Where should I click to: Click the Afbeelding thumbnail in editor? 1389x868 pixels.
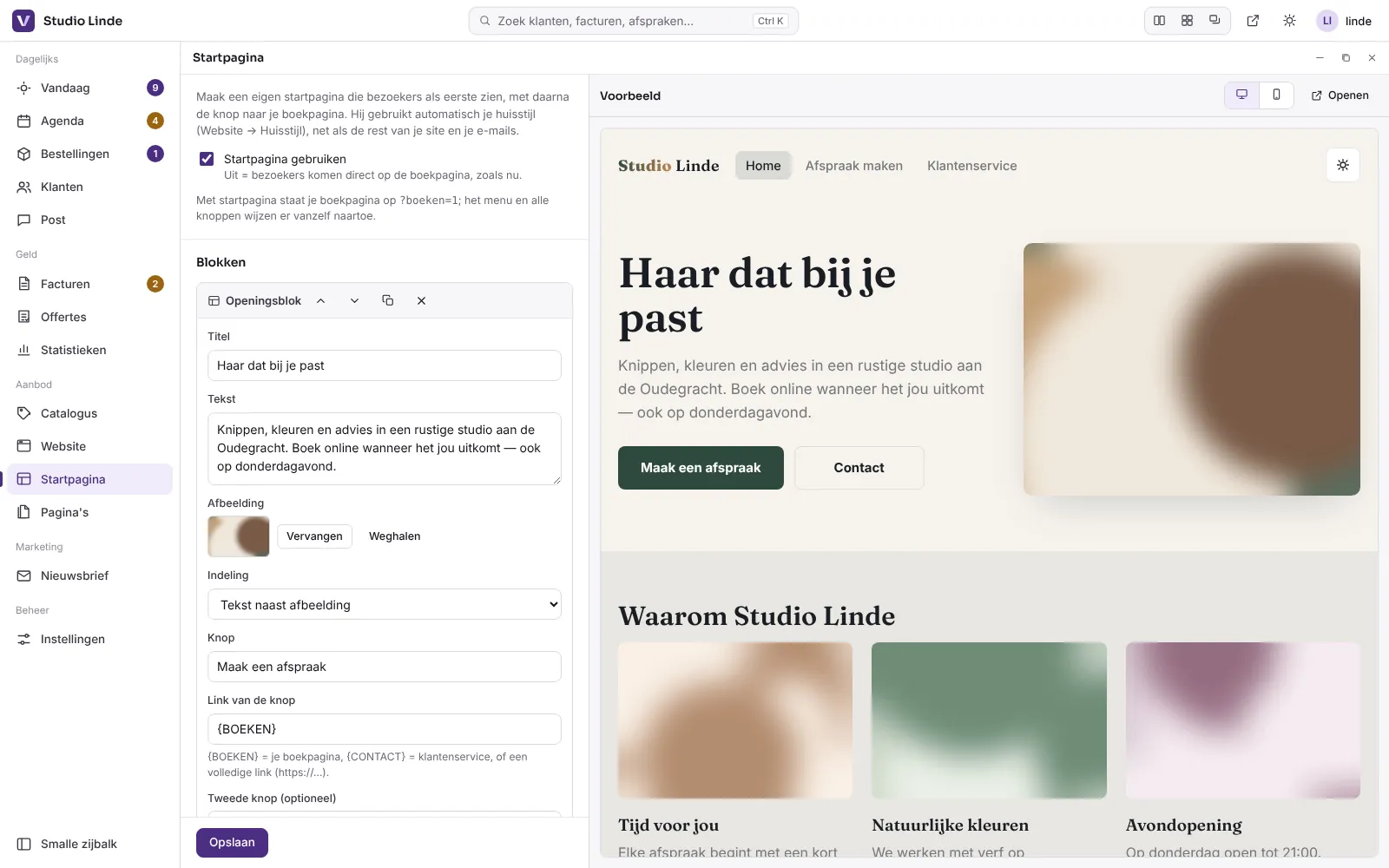point(239,536)
